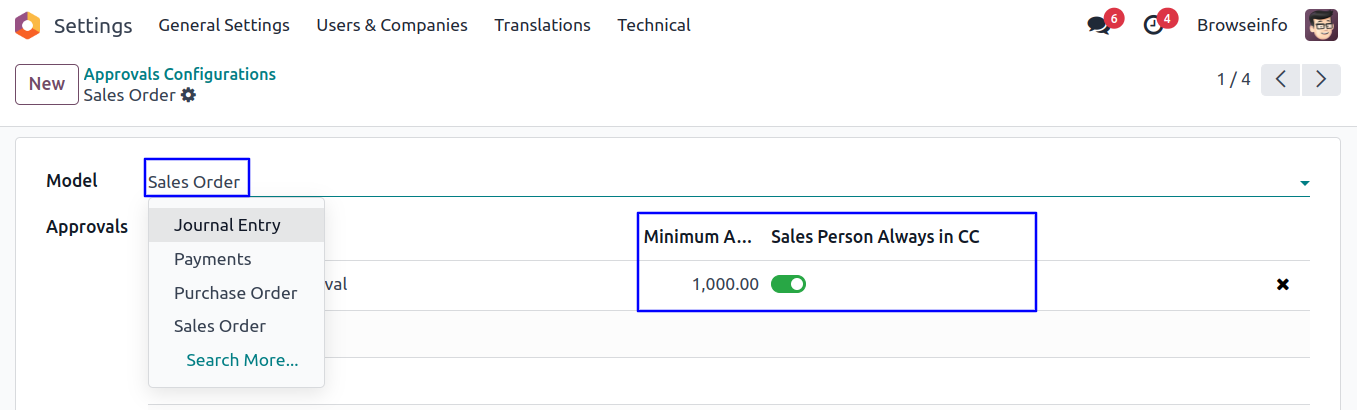This screenshot has width=1357, height=410.
Task: Click the Model dropdown caret arrow
Action: (1304, 183)
